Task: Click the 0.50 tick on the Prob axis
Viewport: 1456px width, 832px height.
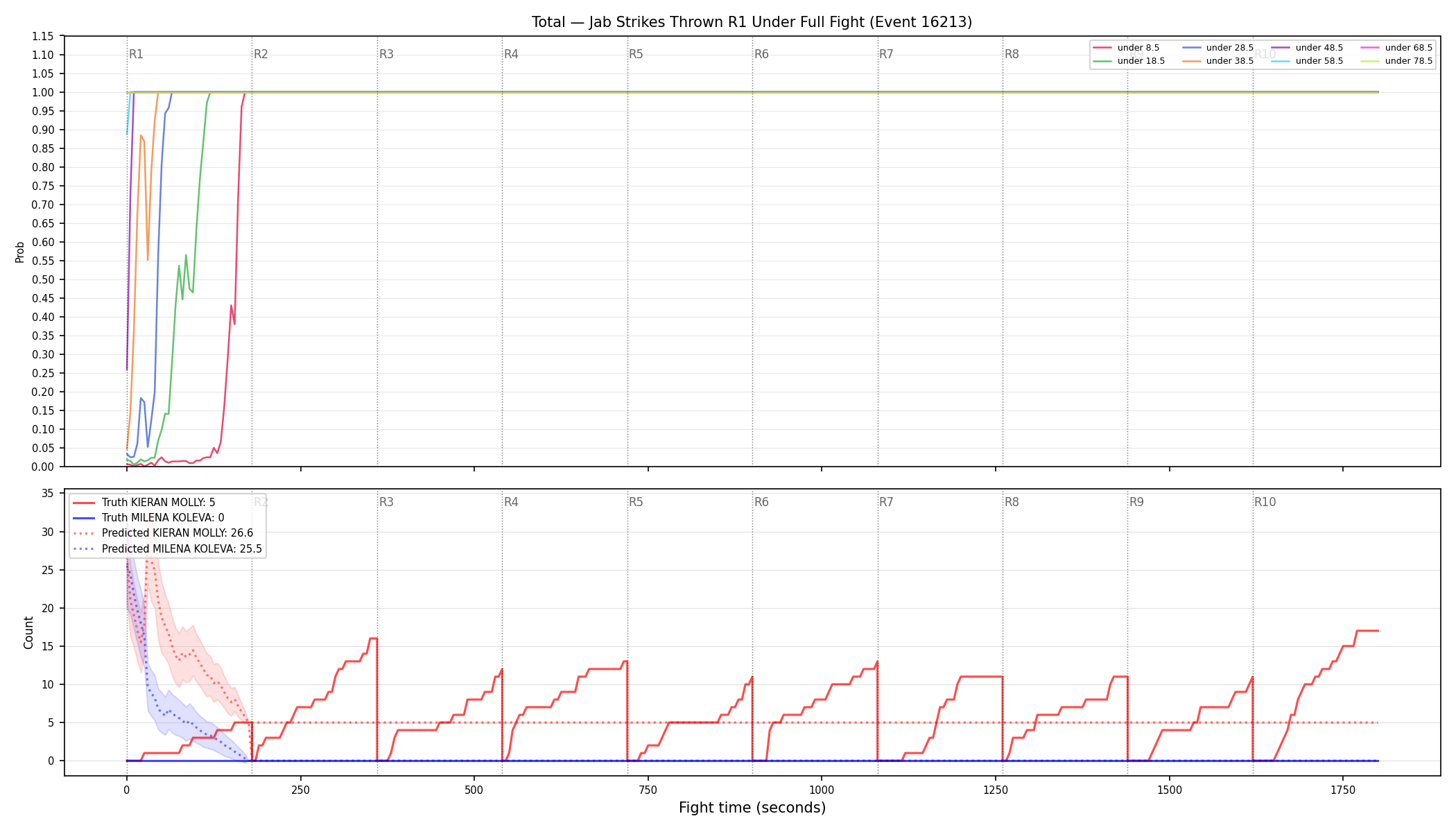Action: click(x=43, y=279)
